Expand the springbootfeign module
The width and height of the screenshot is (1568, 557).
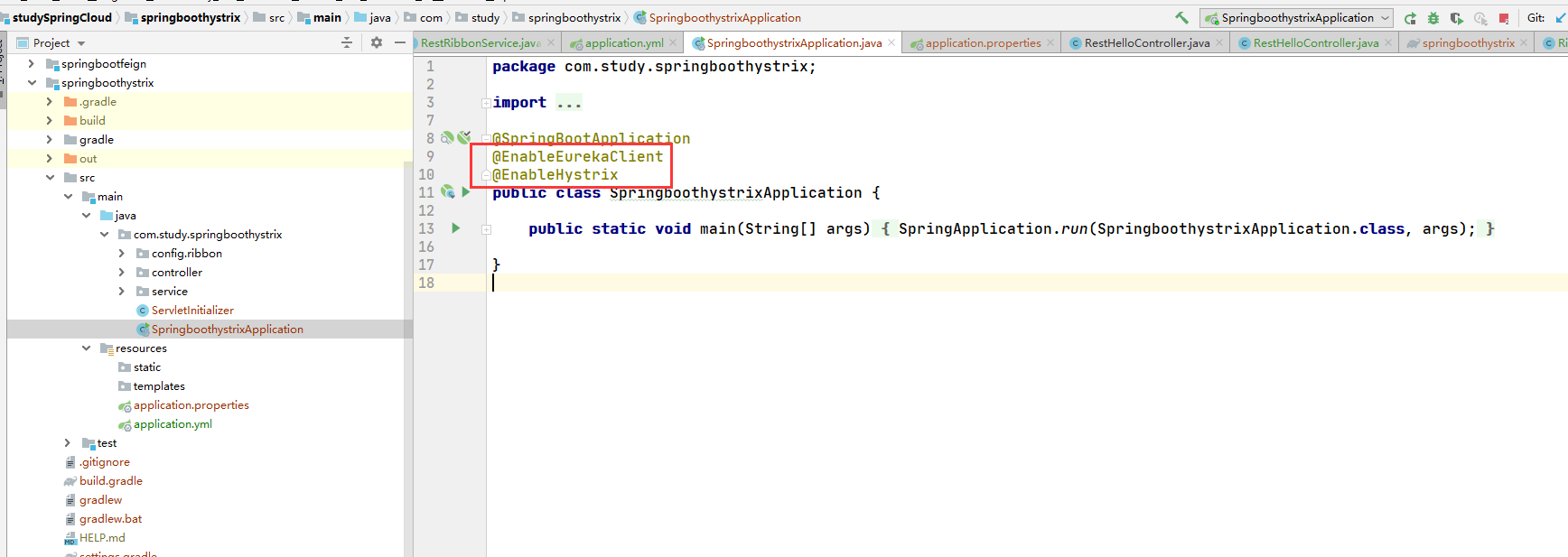click(32, 64)
